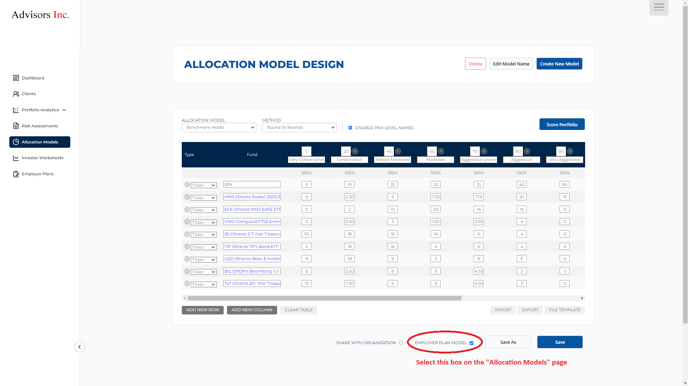Open the Allocation Model dropdown
This screenshot has width=688, height=386.
[x=219, y=128]
